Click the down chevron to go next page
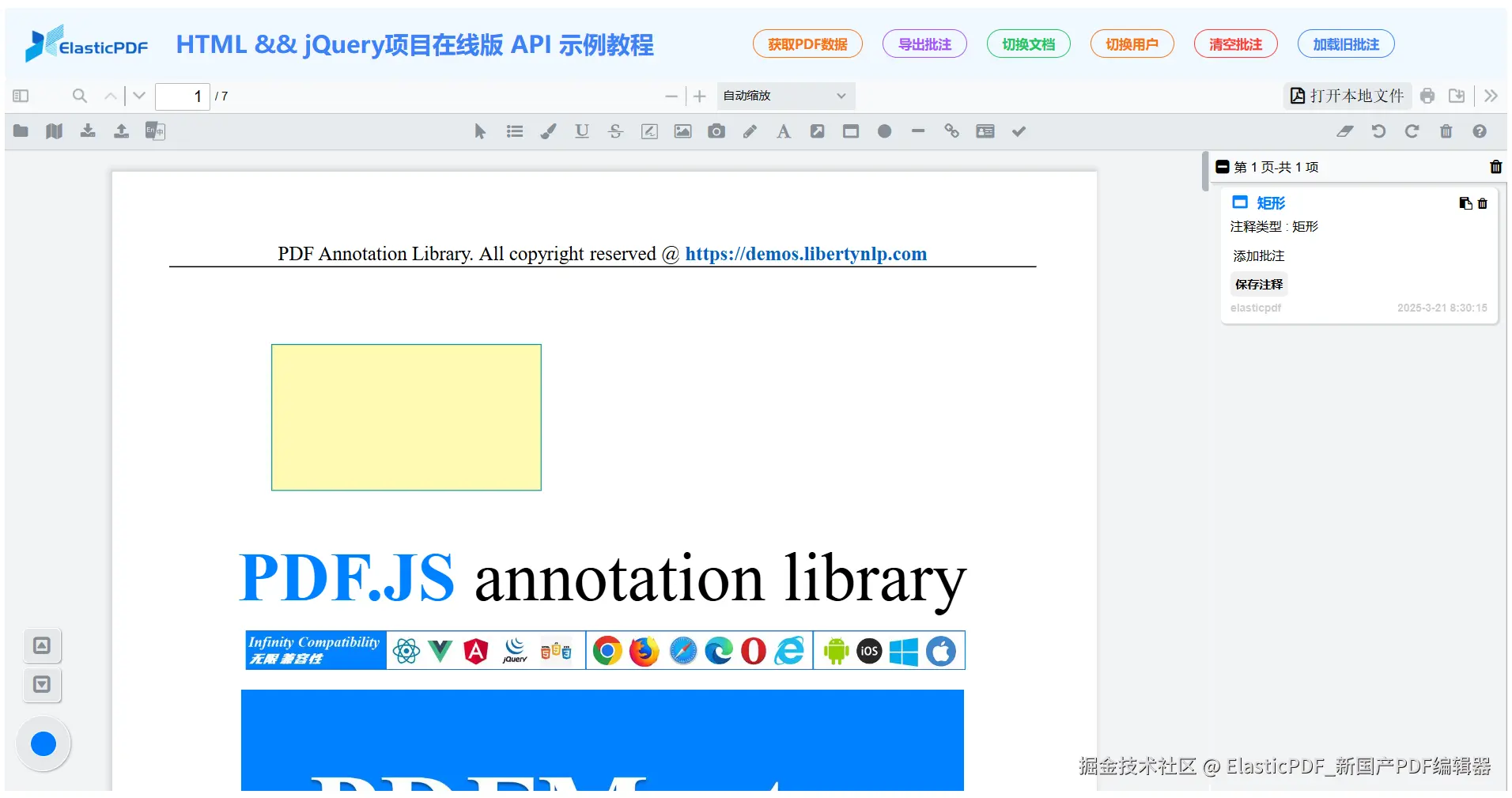 pos(138,96)
